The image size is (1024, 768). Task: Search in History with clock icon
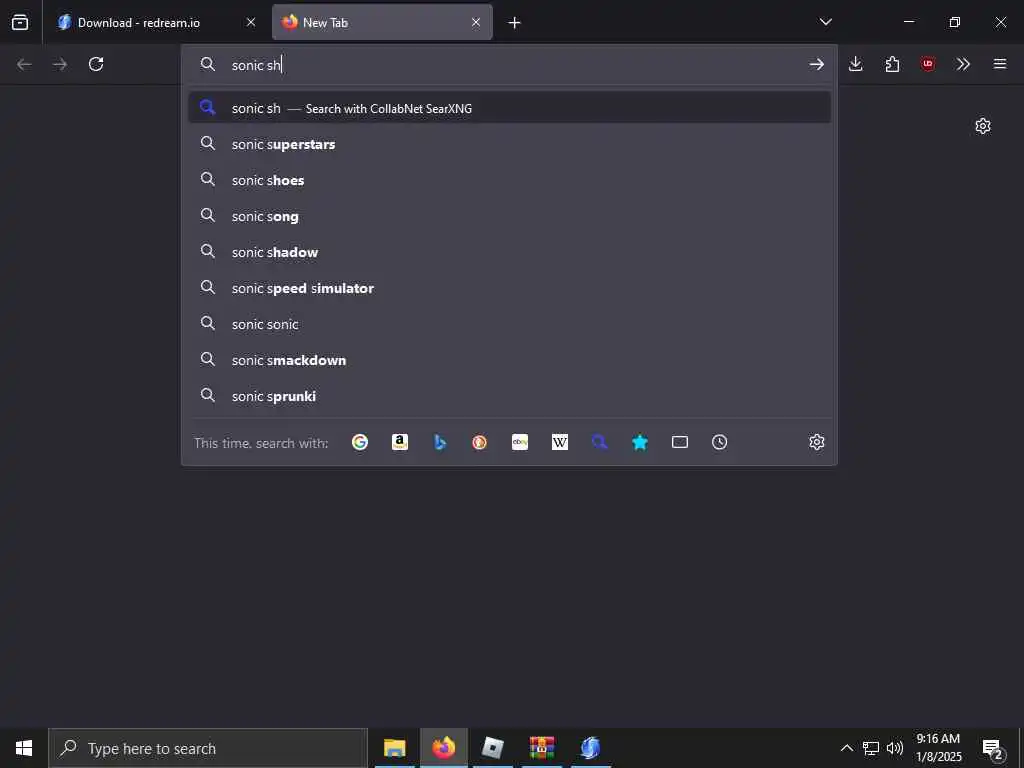pyautogui.click(x=720, y=442)
